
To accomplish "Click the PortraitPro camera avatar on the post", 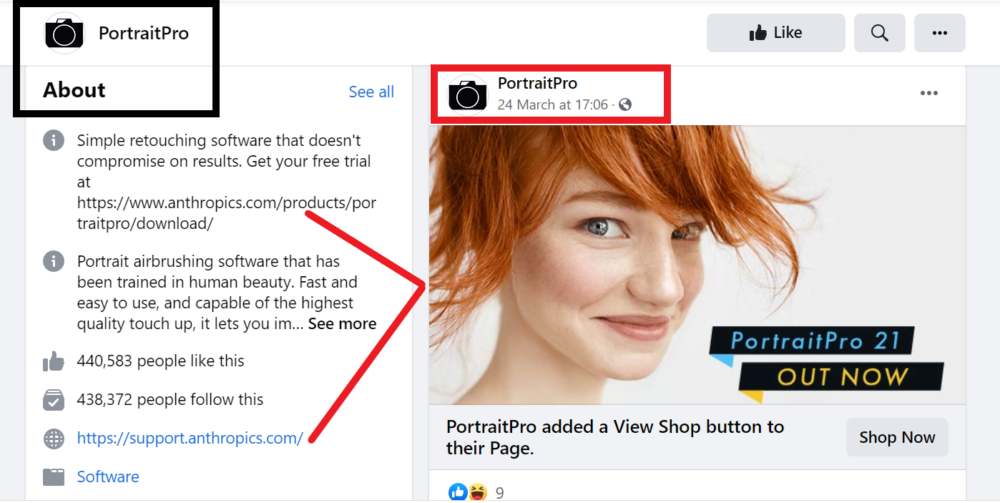I will tap(467, 94).
